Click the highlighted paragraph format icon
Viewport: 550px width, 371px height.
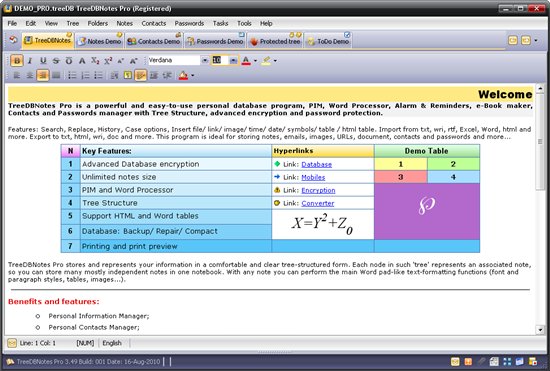point(141,75)
